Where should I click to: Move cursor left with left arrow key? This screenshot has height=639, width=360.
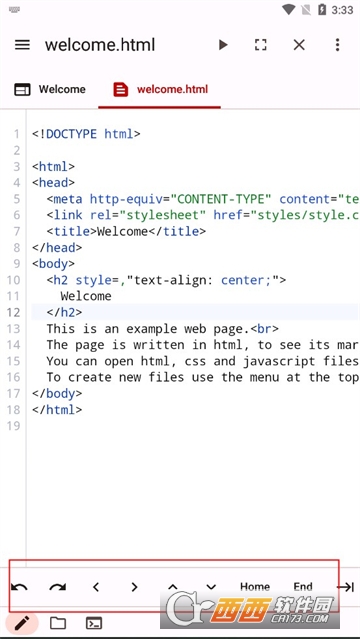(x=96, y=587)
